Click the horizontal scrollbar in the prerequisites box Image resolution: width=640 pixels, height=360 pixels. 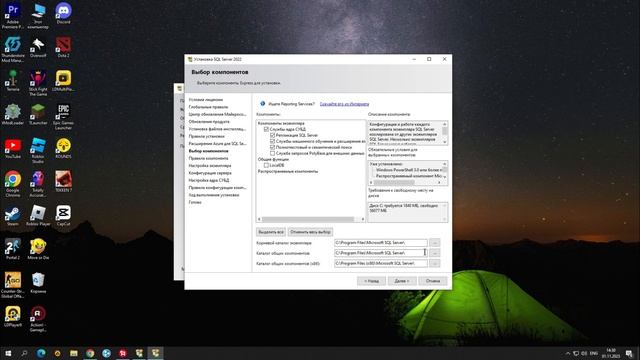(x=394, y=182)
